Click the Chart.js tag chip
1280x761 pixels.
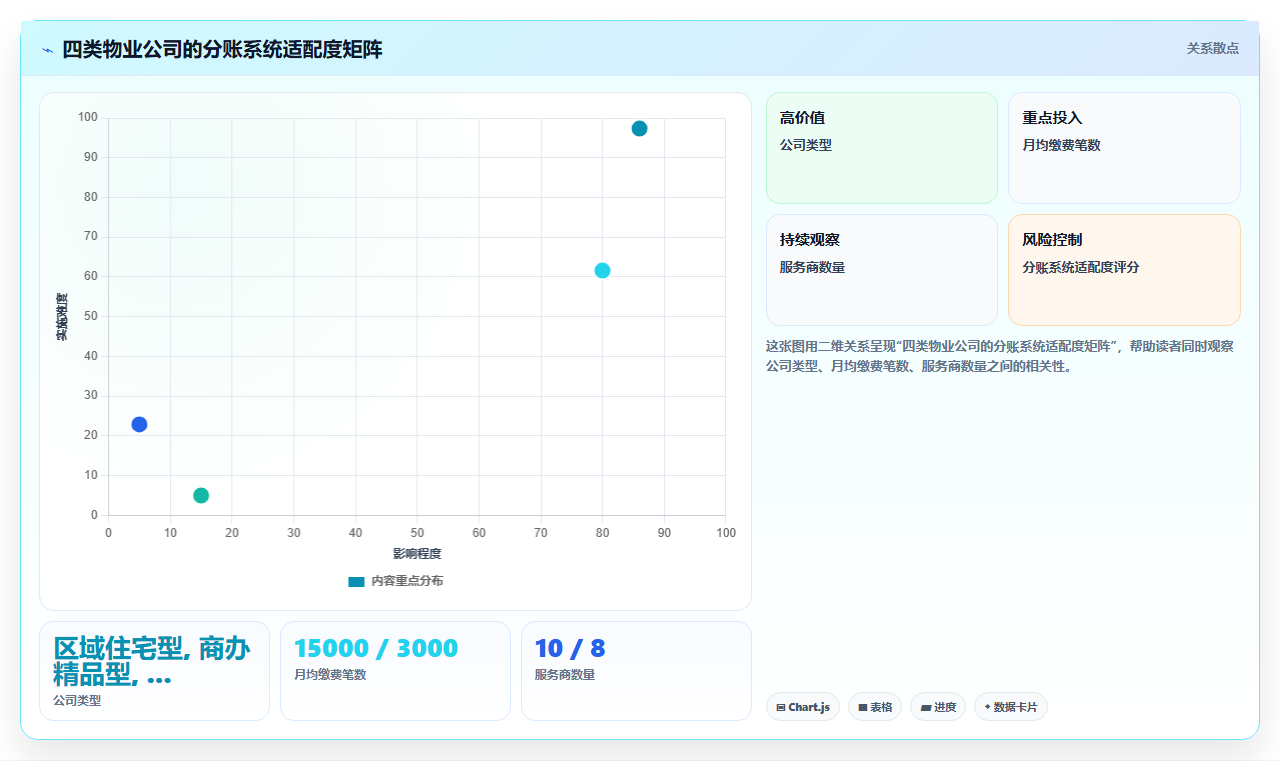[x=803, y=707]
